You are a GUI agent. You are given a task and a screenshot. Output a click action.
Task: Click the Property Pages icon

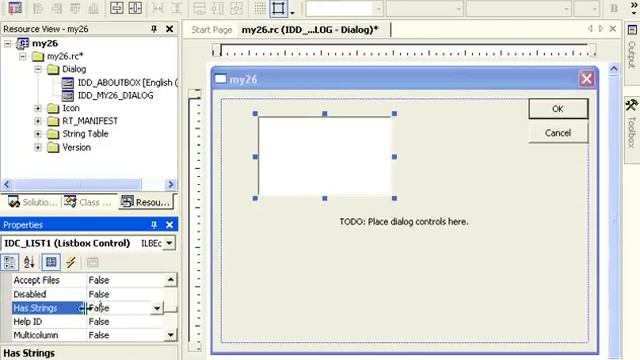point(93,262)
